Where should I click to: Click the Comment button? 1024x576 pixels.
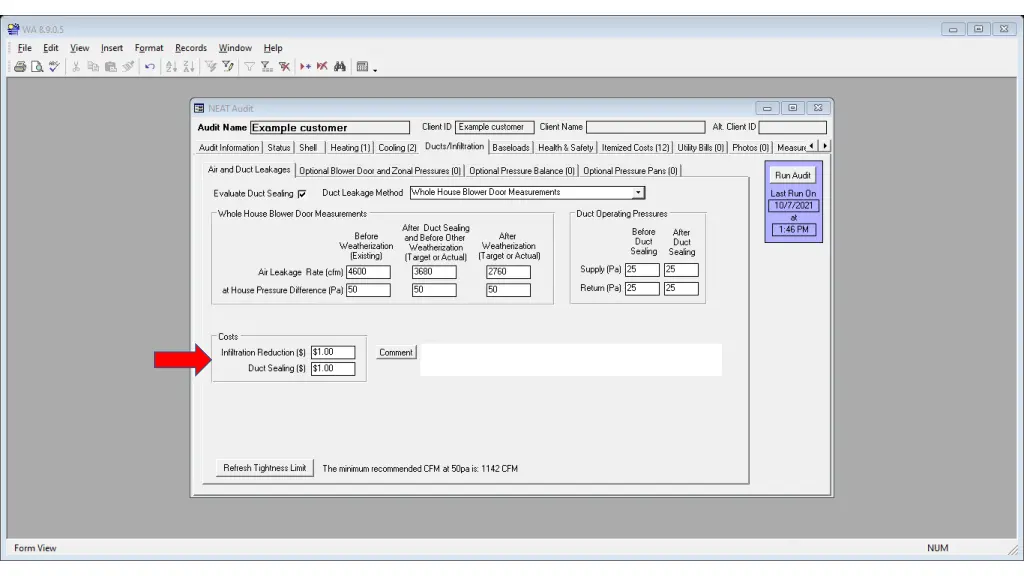pyautogui.click(x=396, y=353)
